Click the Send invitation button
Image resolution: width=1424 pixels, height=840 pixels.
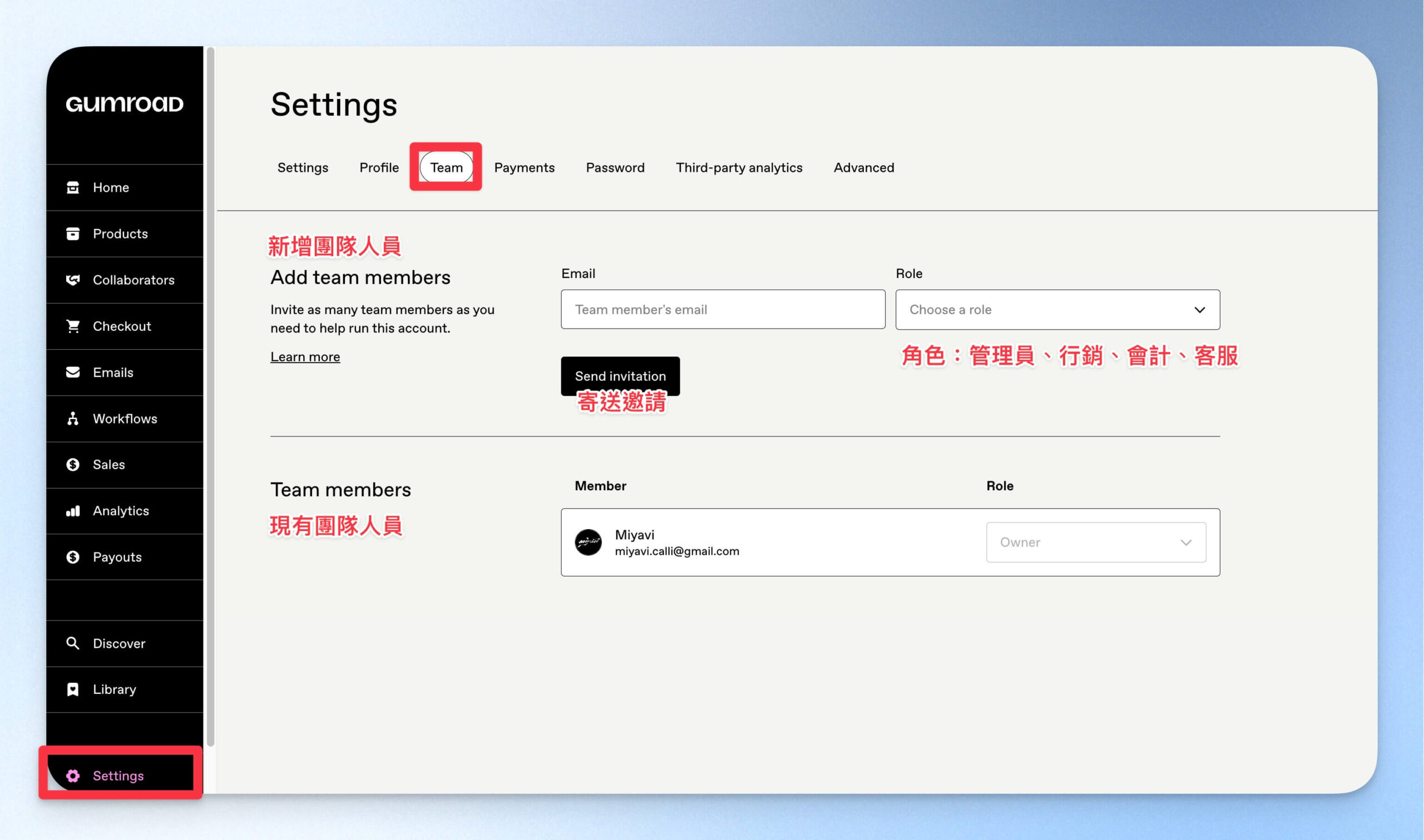[x=621, y=376]
